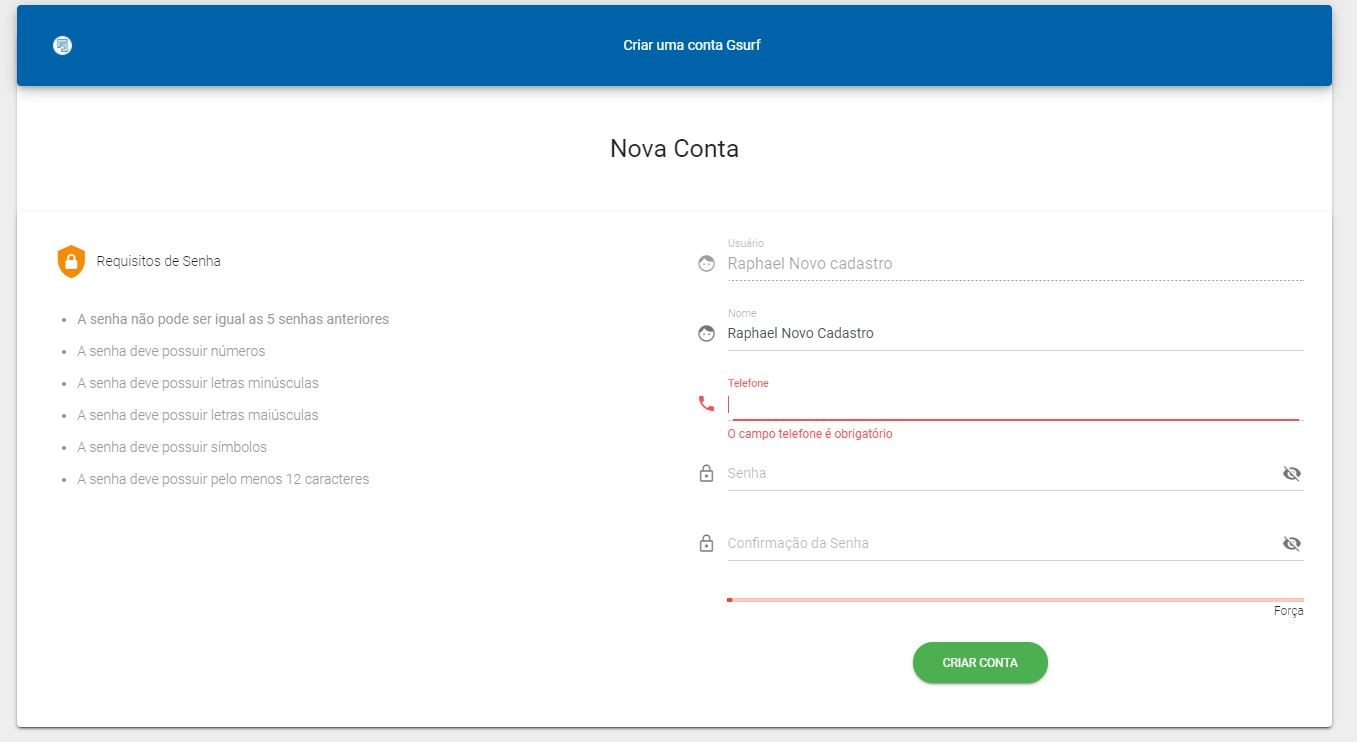Click the "Criar uma conta Gsurf" header title

692,45
